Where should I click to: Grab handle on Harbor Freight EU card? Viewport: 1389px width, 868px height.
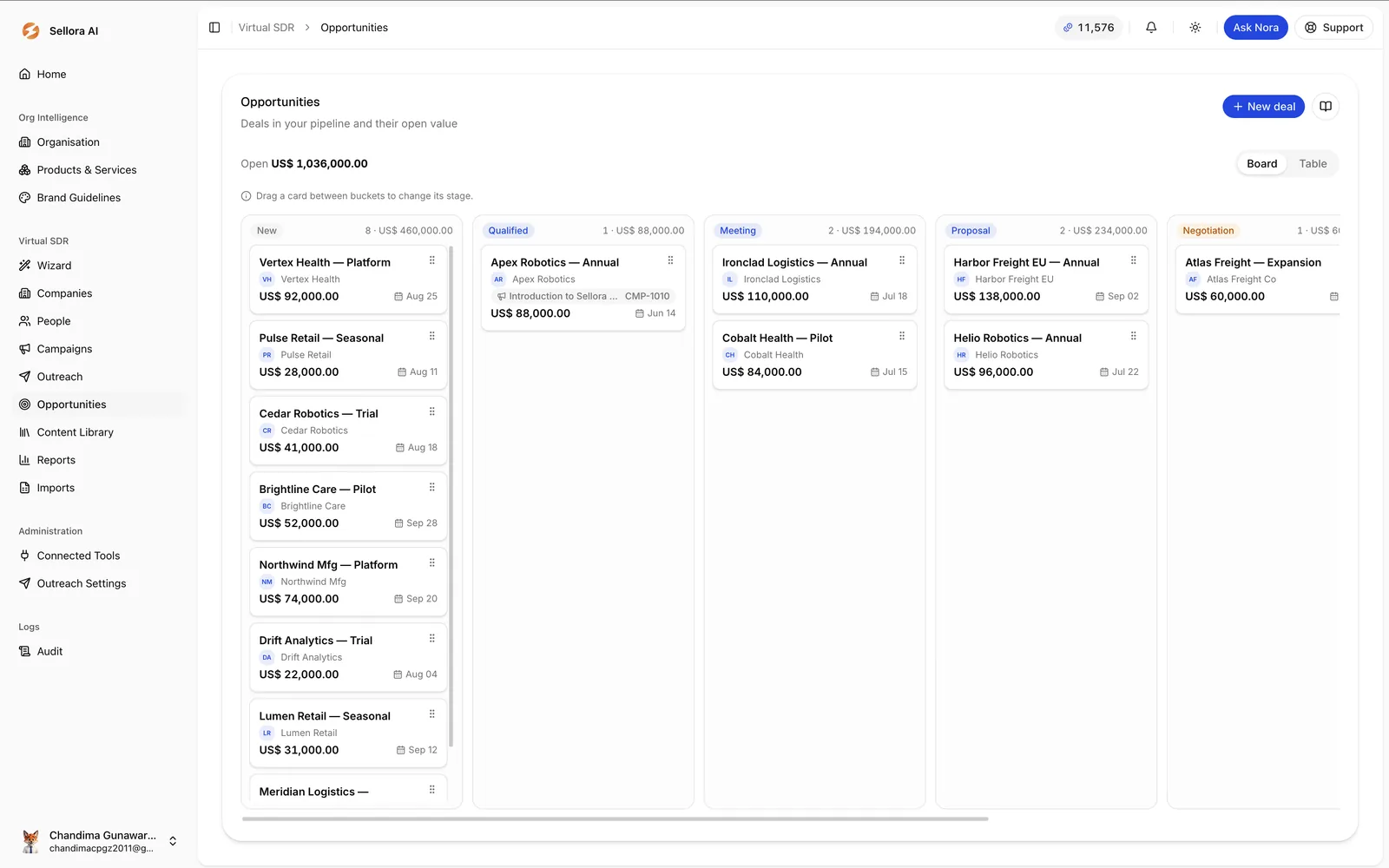(1134, 260)
